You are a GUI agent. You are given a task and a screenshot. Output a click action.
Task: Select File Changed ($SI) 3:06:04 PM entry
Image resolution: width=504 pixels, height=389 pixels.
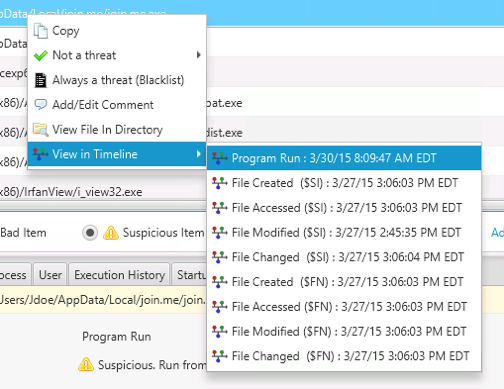click(x=344, y=257)
